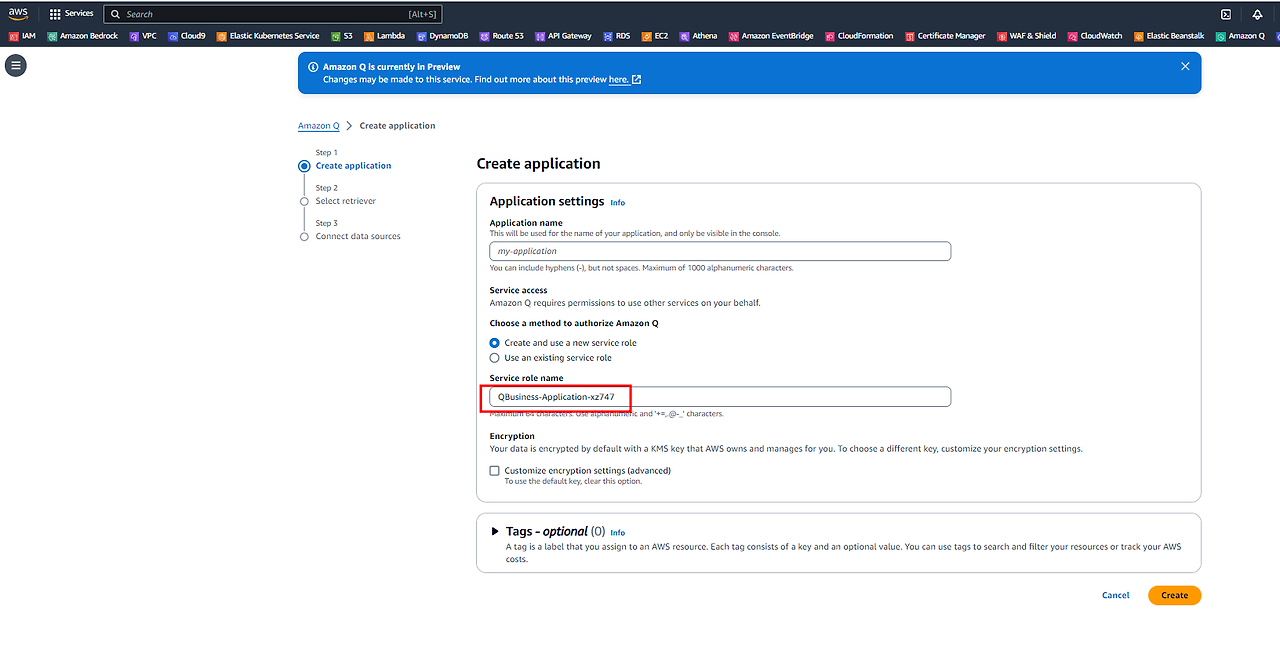Open the Elastic Beanstalk shortcut
The height and width of the screenshot is (646, 1280).
click(x=1169, y=36)
